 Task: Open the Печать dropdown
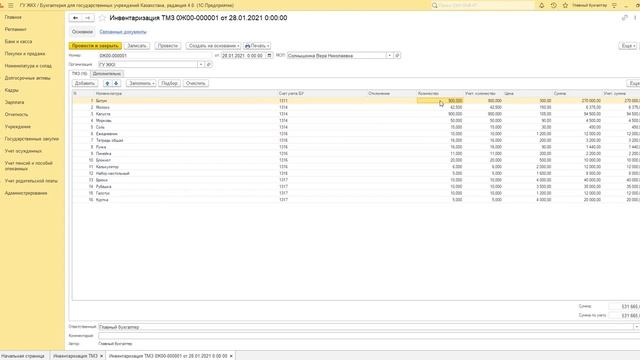point(257,46)
